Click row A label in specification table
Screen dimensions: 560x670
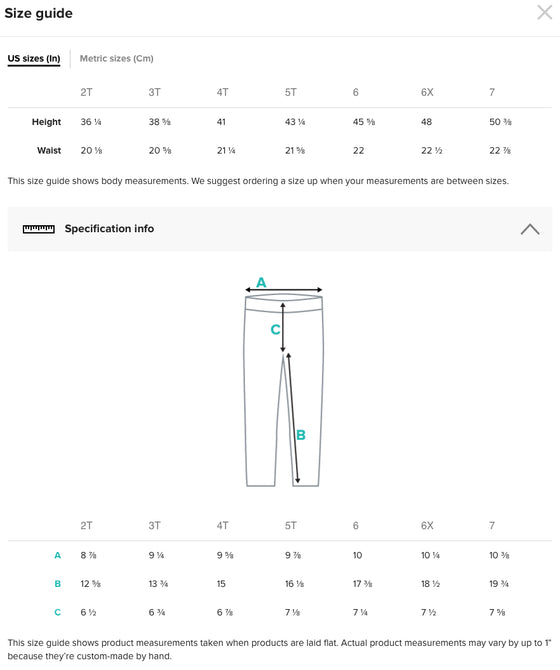pyautogui.click(x=58, y=555)
